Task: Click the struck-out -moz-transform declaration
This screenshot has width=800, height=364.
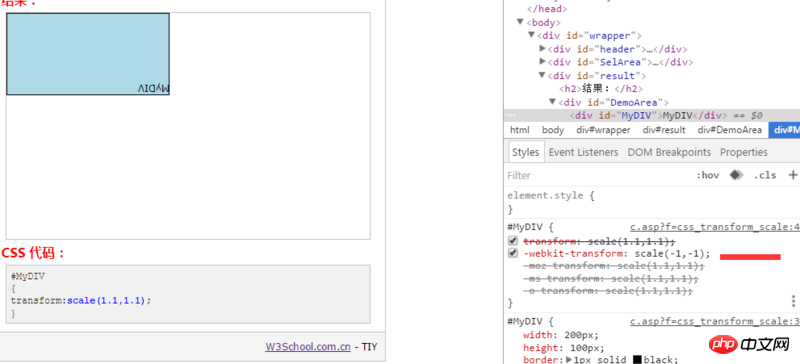Action: [x=614, y=266]
